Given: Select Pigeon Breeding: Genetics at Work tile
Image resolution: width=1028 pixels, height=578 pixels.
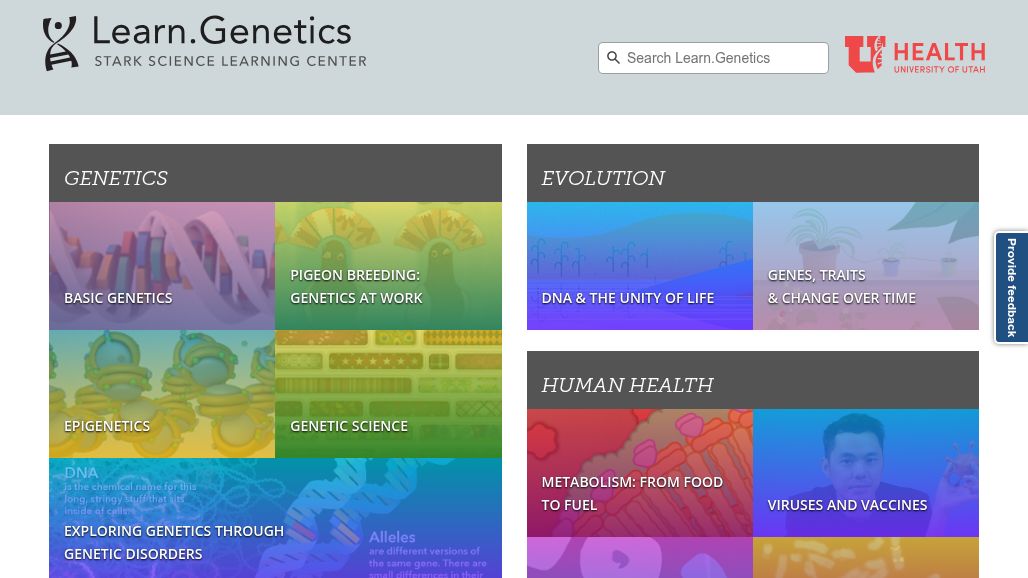Looking at the screenshot, I should click(x=388, y=266).
